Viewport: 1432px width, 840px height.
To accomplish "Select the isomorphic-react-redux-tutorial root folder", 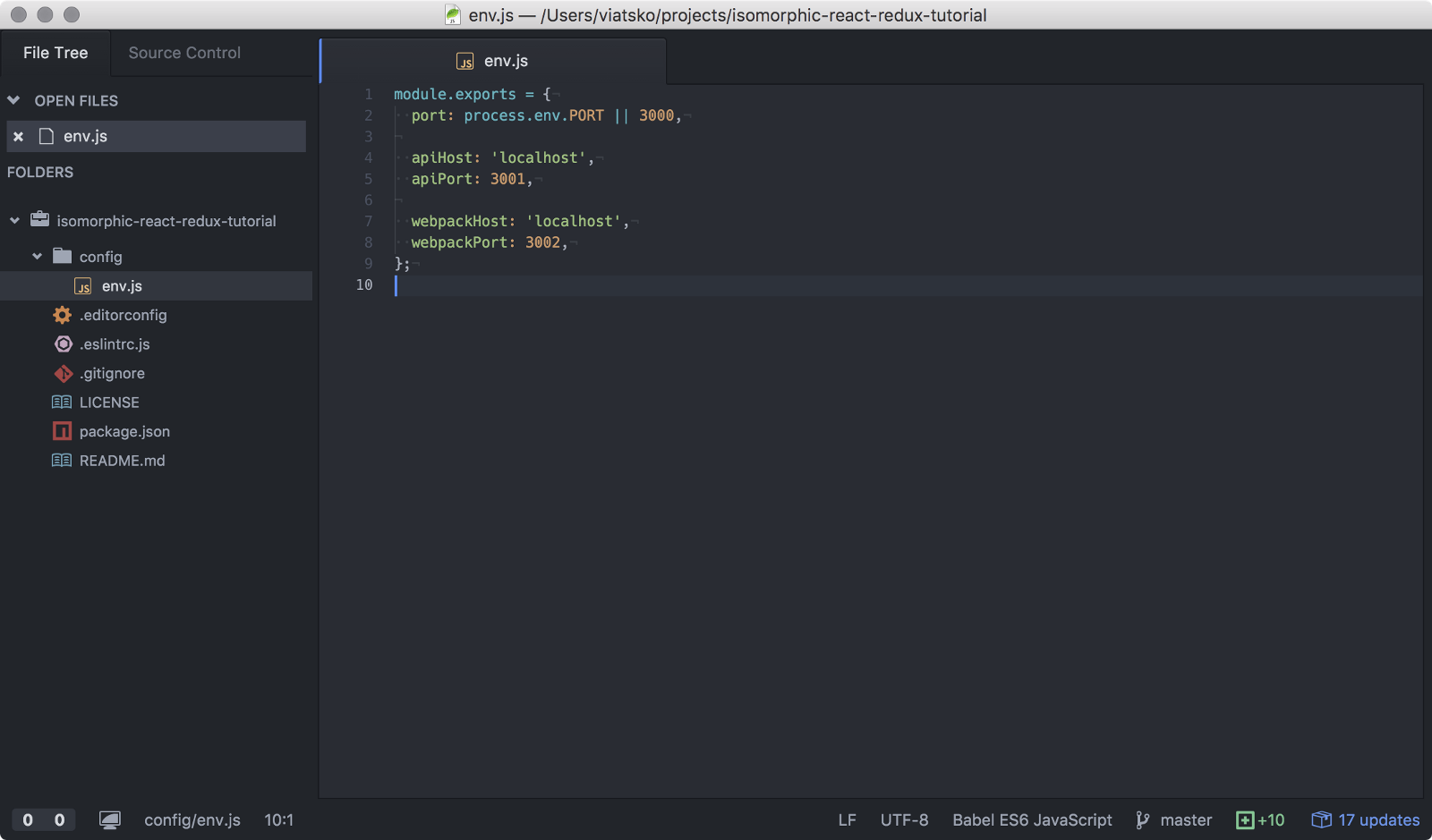I will [x=166, y=221].
